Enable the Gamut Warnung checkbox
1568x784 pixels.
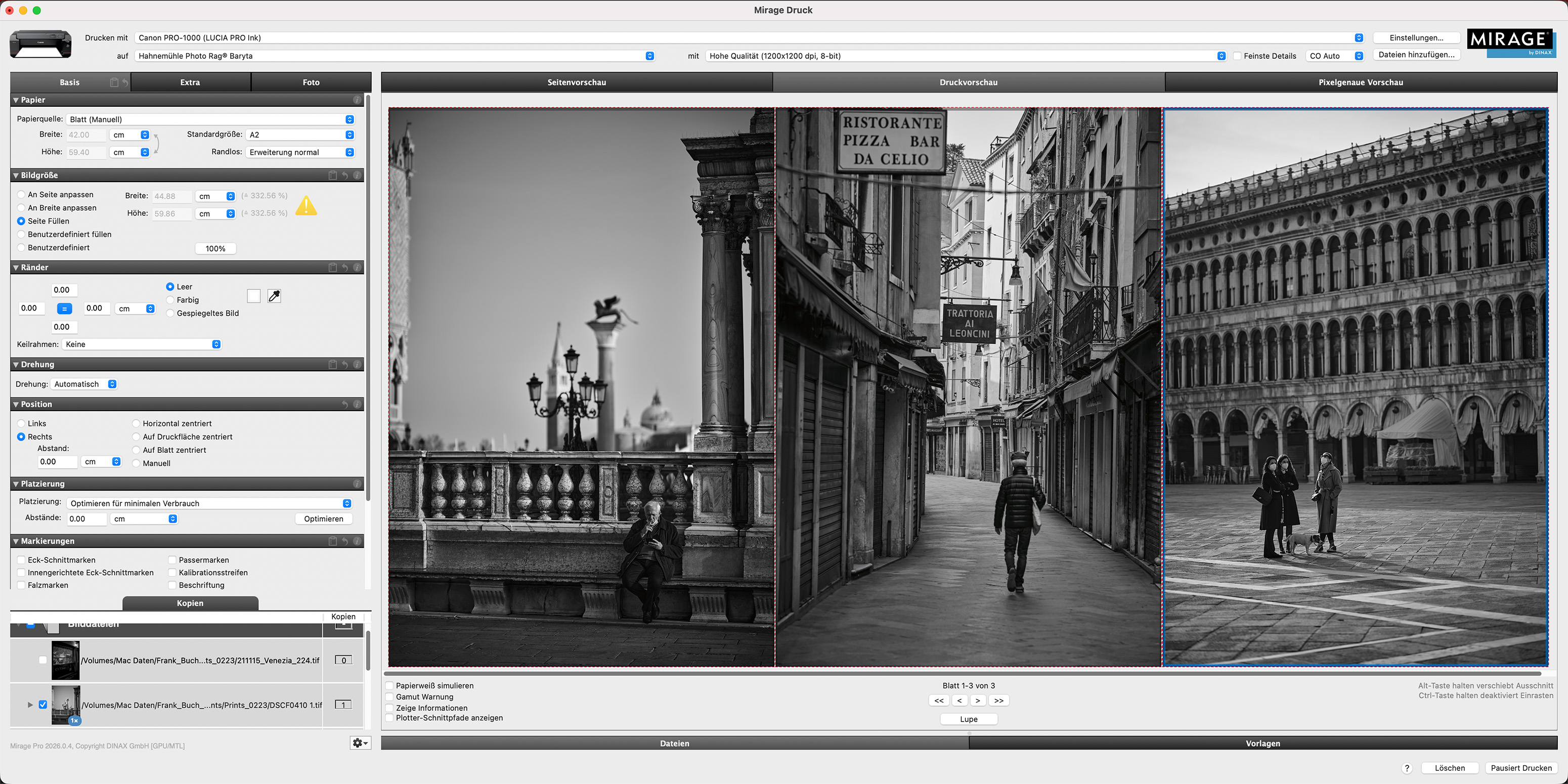[389, 697]
